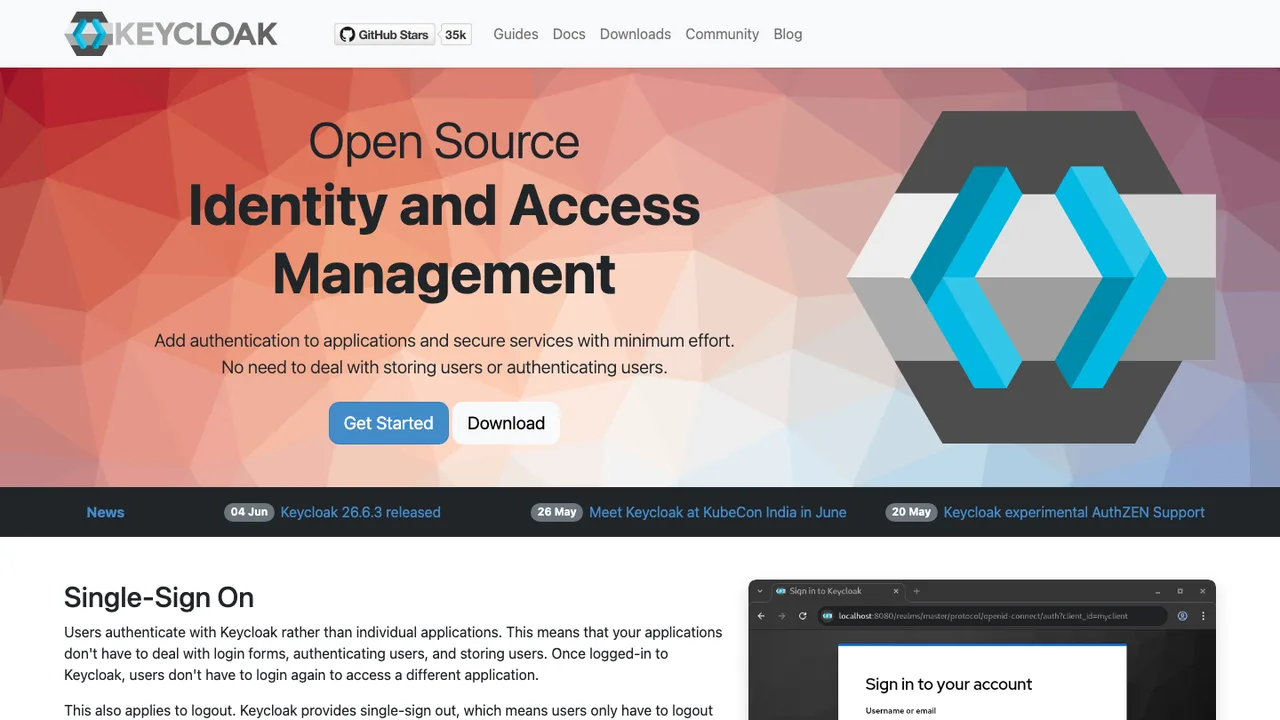This screenshot has height=720, width=1280.
Task: Open the Keycloak 26.6.3 released news link
Action: (x=360, y=512)
